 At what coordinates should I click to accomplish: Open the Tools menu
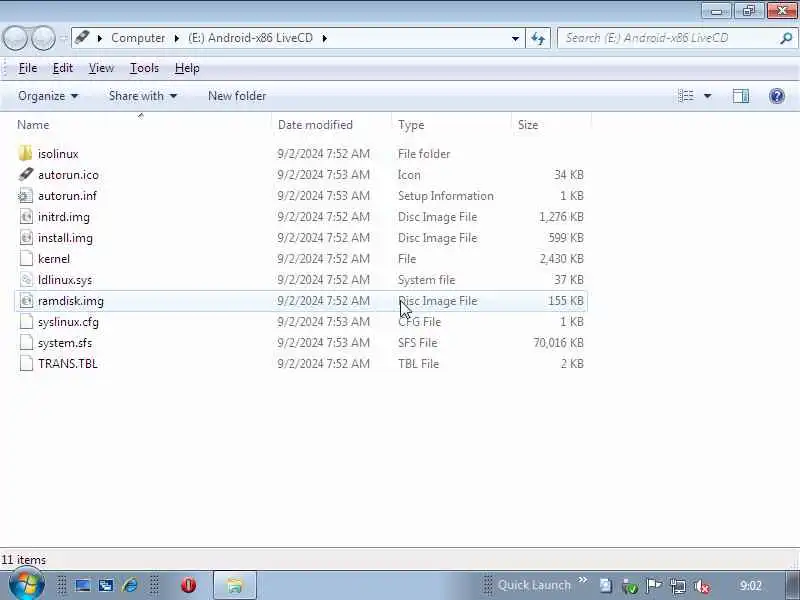pos(144,68)
